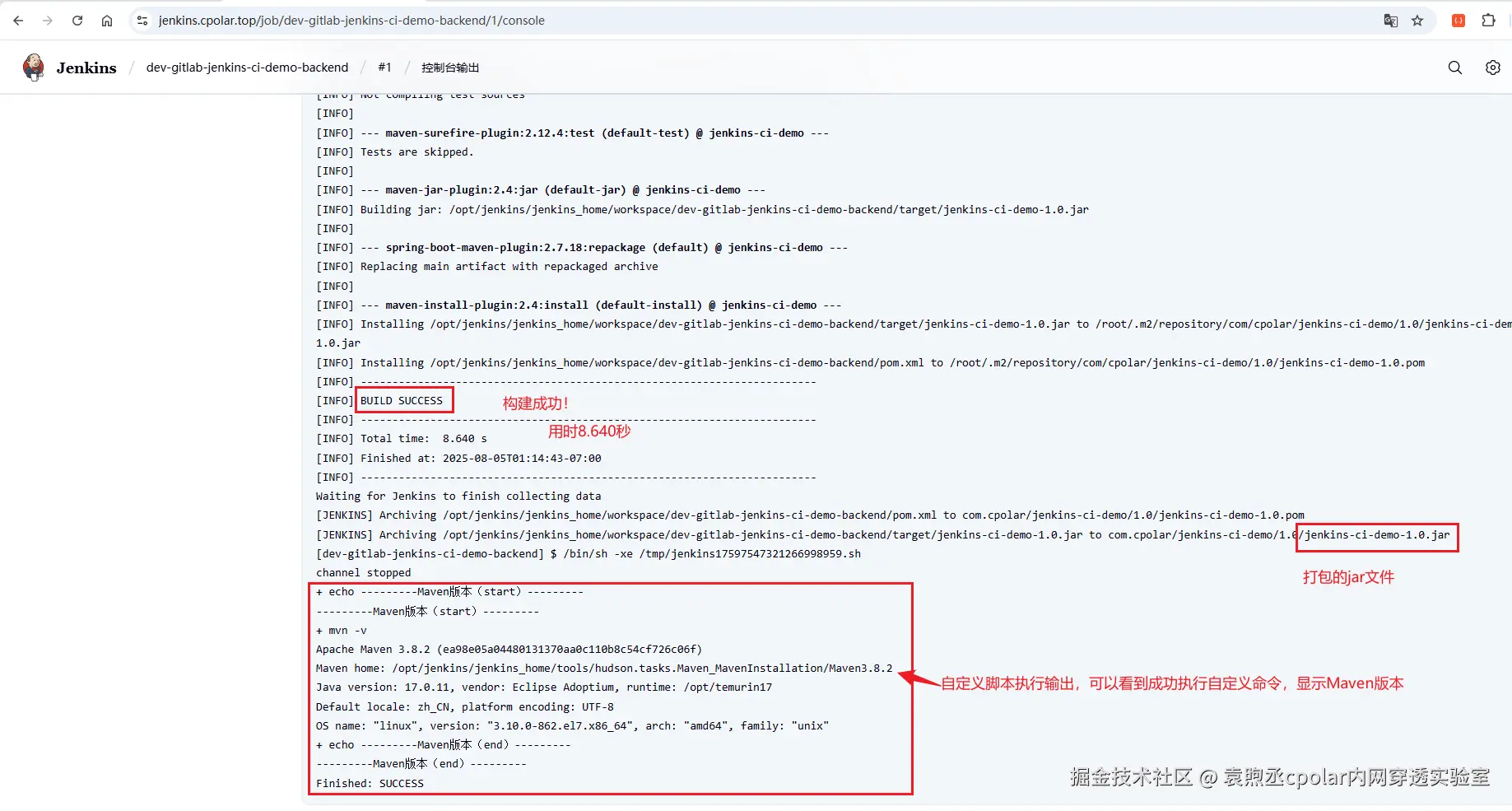Screen dimensions: 1512x811
Task: Click the Jenkins butler logo
Action: [x=34, y=68]
